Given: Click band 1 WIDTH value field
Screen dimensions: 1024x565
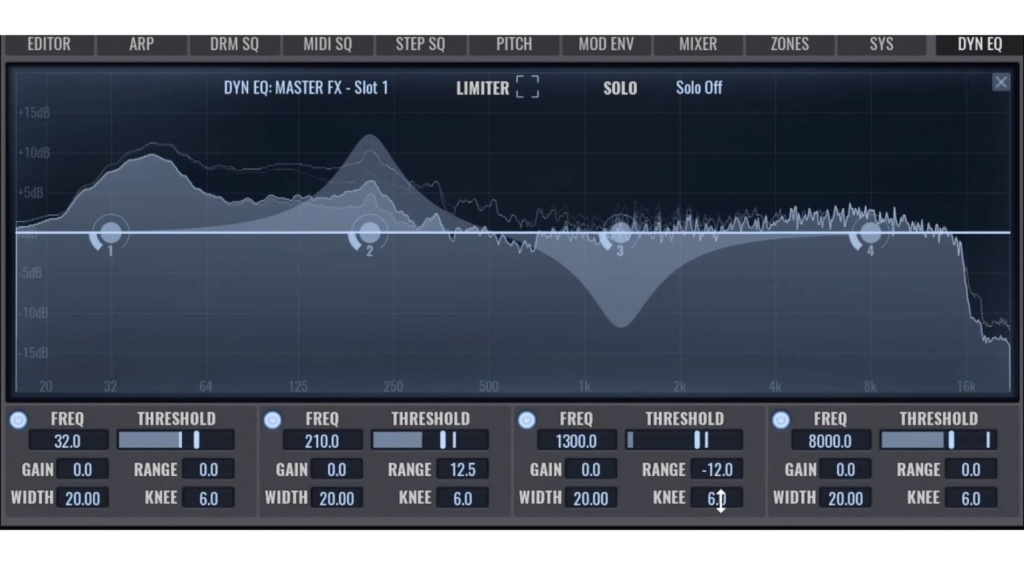Looking at the screenshot, I should tap(82, 498).
